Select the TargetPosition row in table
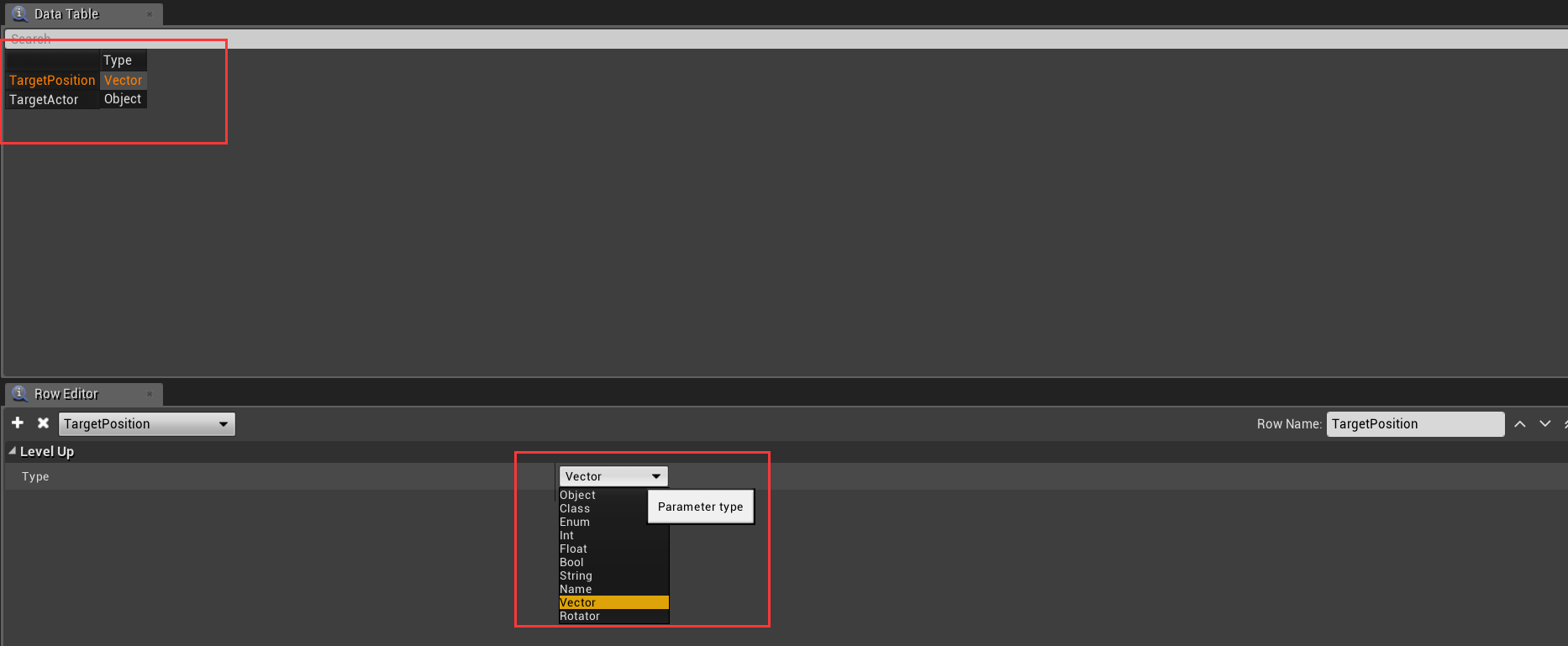 pos(76,81)
